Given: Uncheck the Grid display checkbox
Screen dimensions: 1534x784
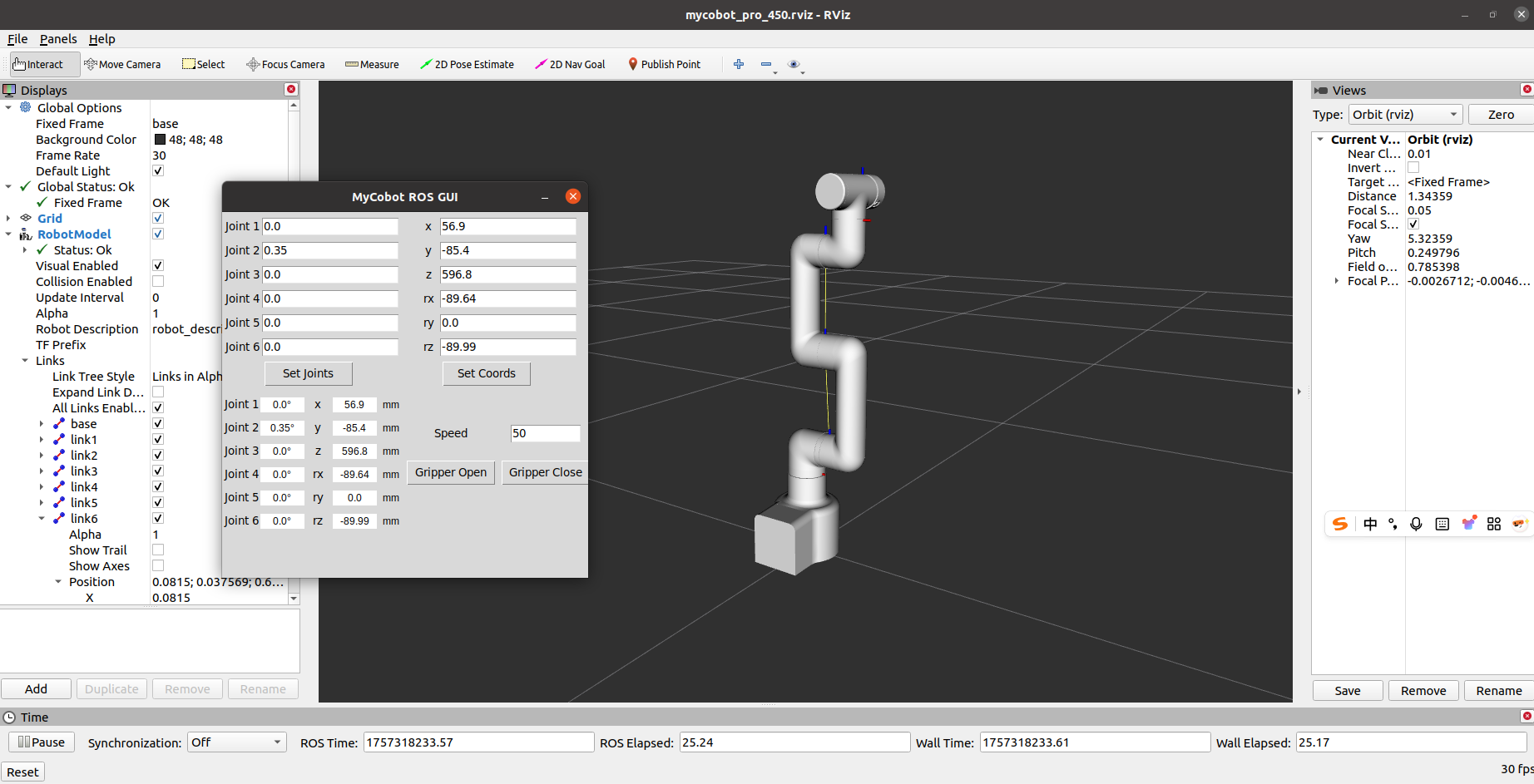Looking at the screenshot, I should pos(158,219).
